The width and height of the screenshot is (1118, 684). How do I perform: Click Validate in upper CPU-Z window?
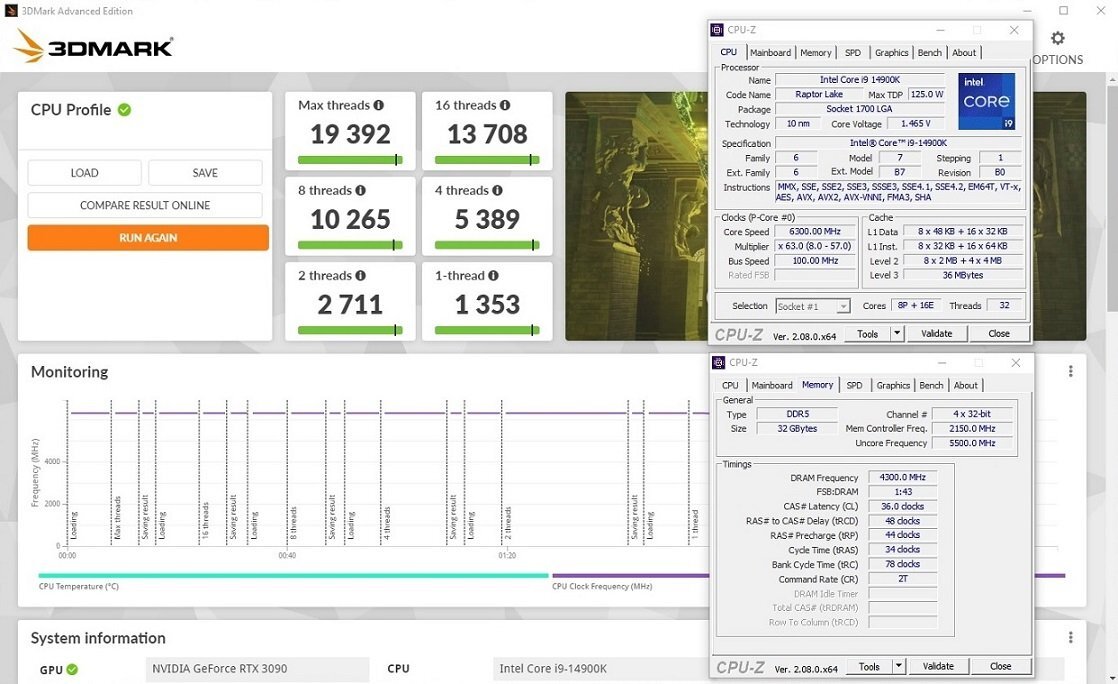(936, 333)
